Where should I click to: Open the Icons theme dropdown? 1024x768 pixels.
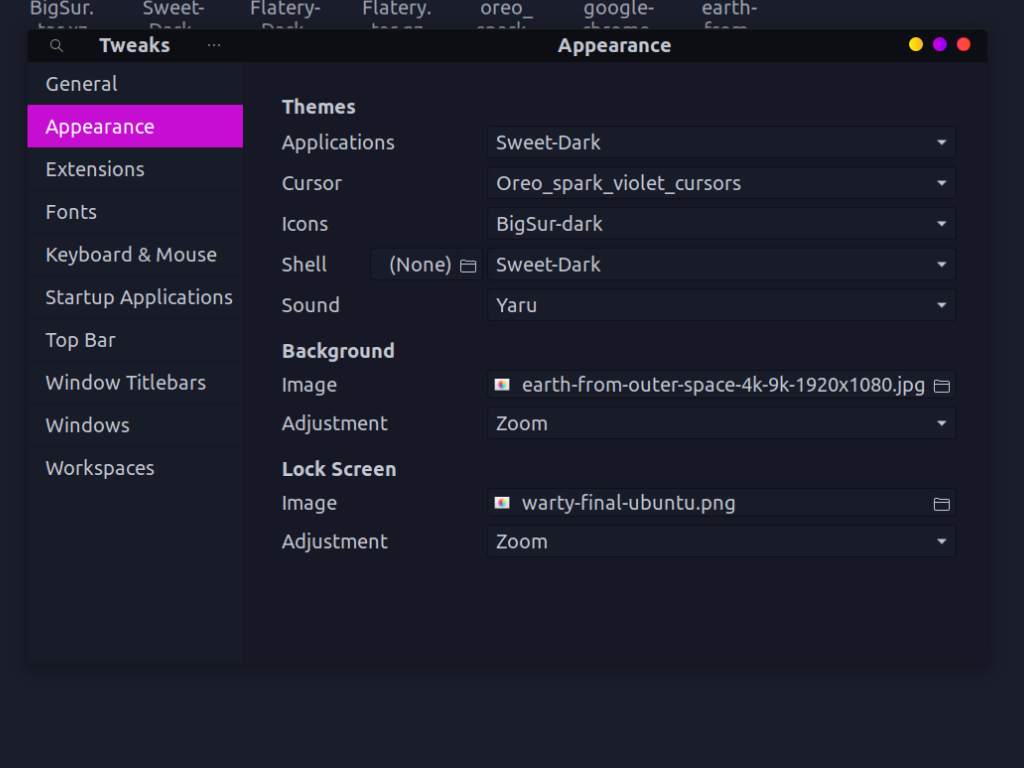coord(722,224)
